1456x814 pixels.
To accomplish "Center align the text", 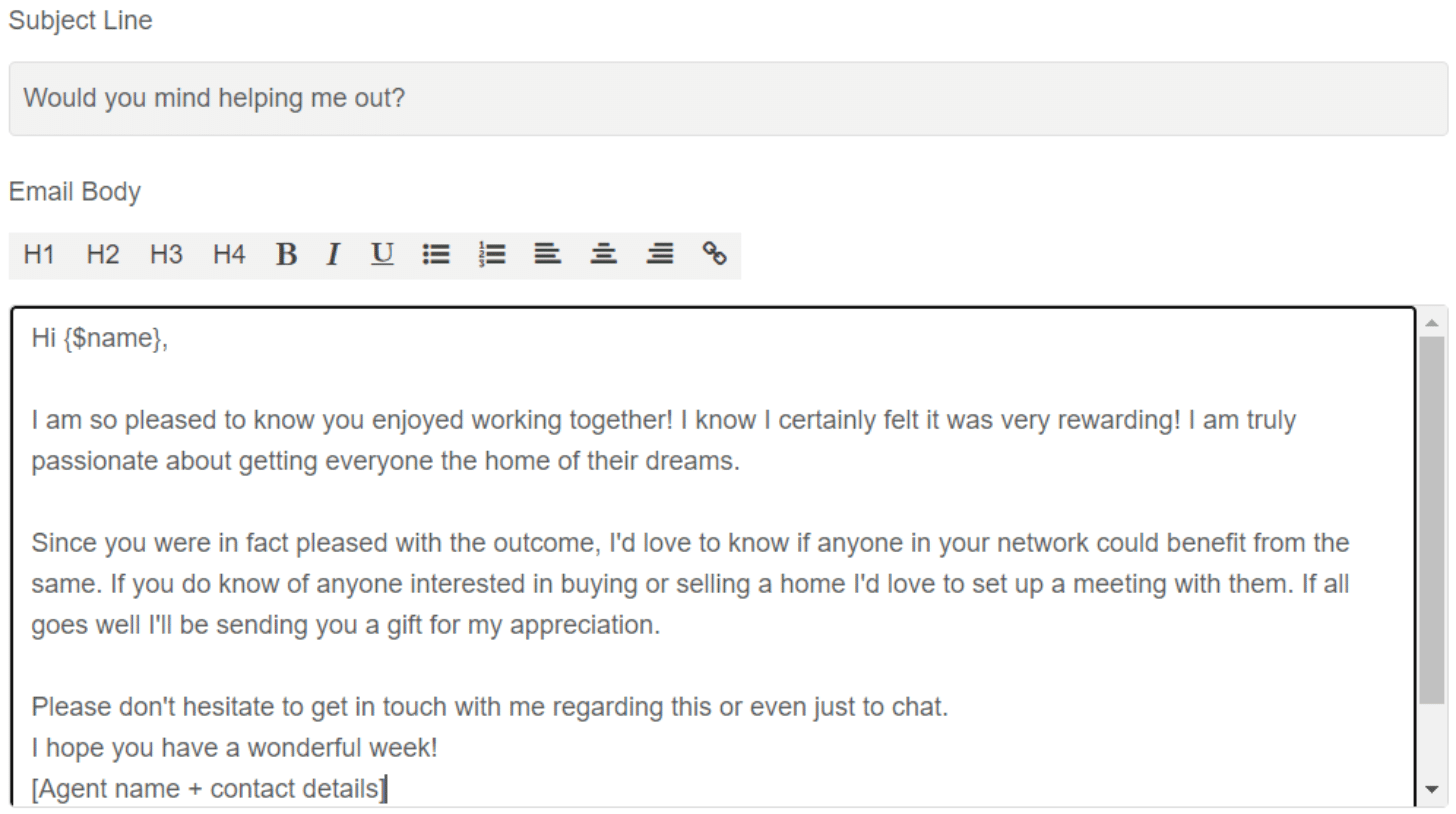I will [x=603, y=255].
